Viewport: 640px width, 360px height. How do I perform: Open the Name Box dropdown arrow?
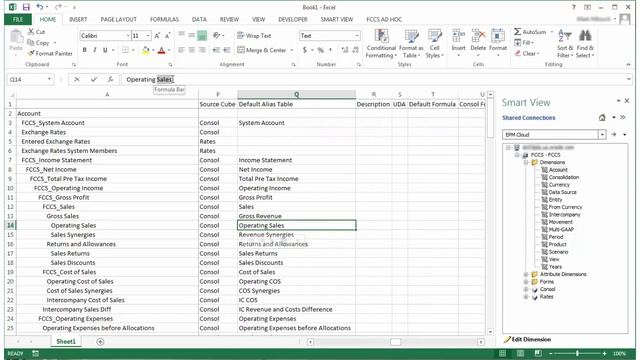[49, 79]
